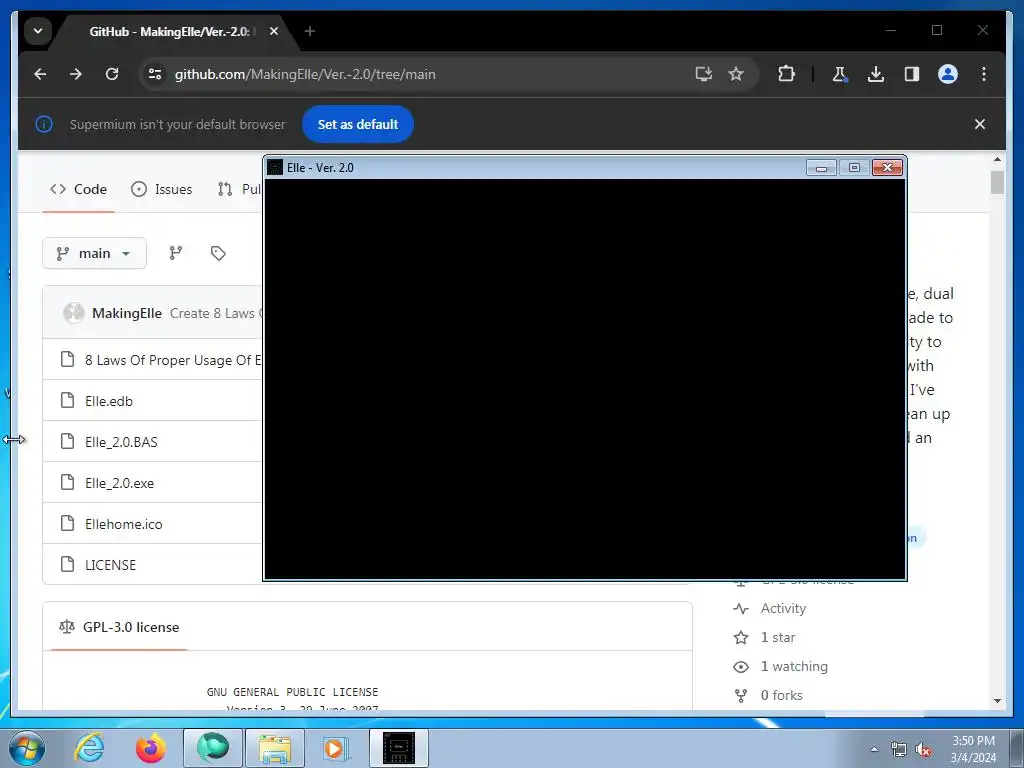Click the Elle window title bar icon
This screenshot has width=1024, height=768.
pyautogui.click(x=275, y=168)
